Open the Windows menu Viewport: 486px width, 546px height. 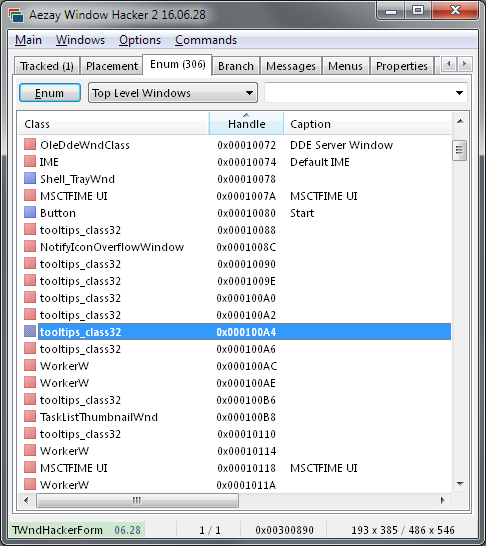80,40
